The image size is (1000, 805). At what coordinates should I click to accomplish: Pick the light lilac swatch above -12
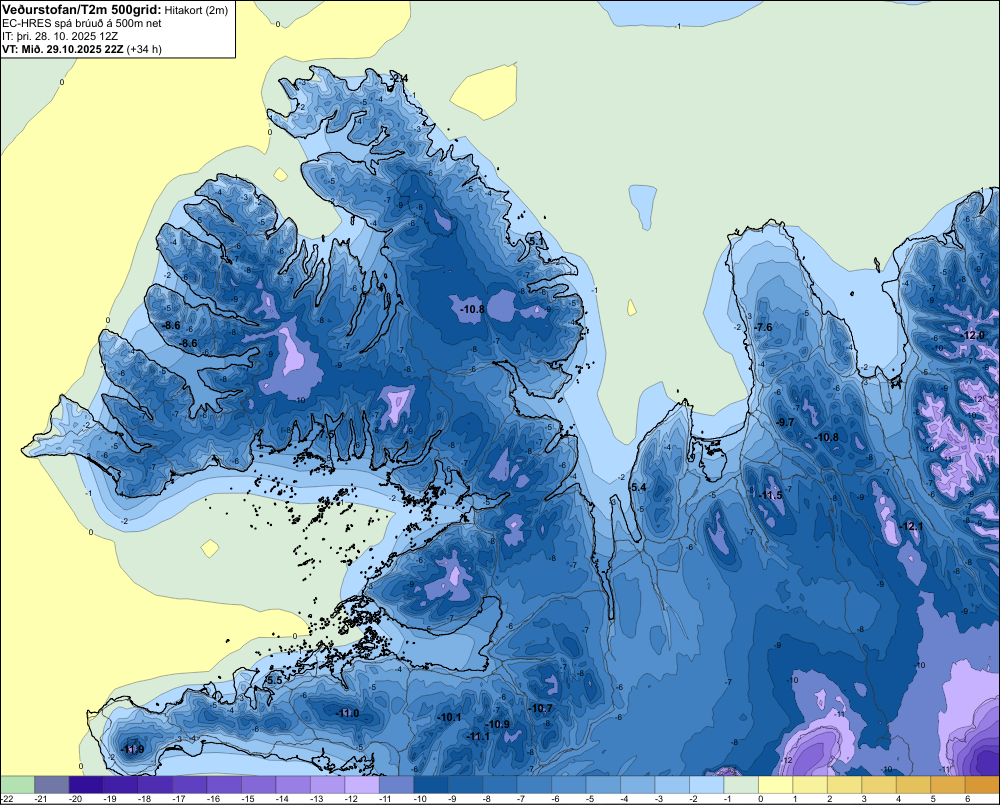pos(362,784)
